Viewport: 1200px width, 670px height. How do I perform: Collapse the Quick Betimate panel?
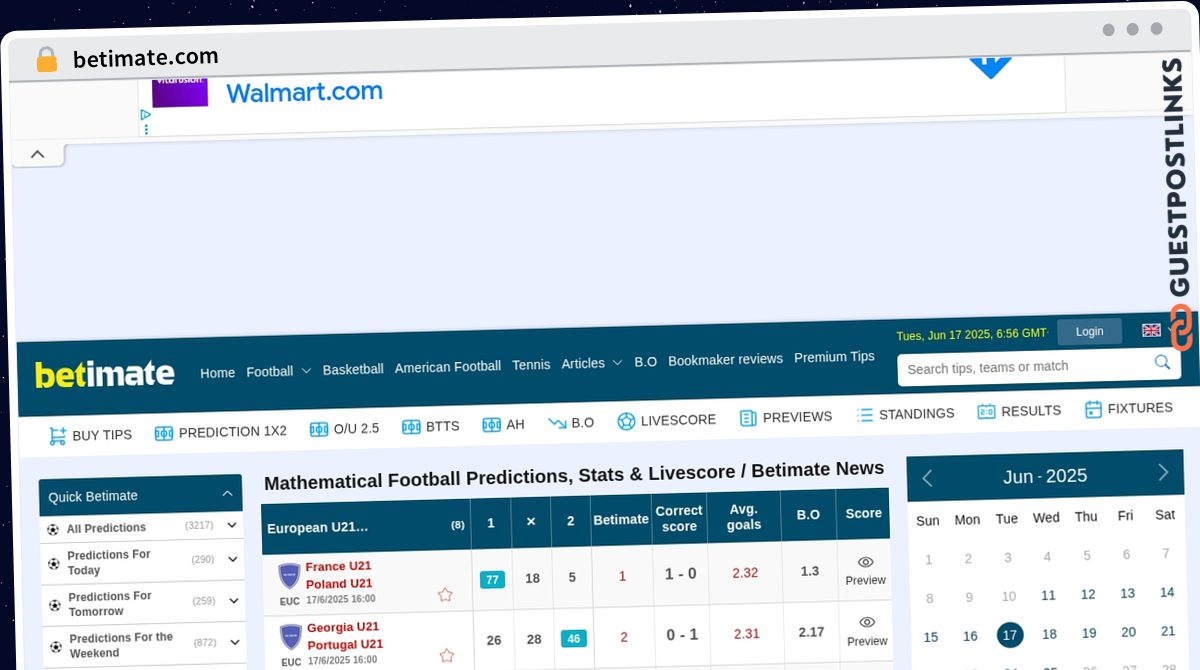click(x=227, y=493)
